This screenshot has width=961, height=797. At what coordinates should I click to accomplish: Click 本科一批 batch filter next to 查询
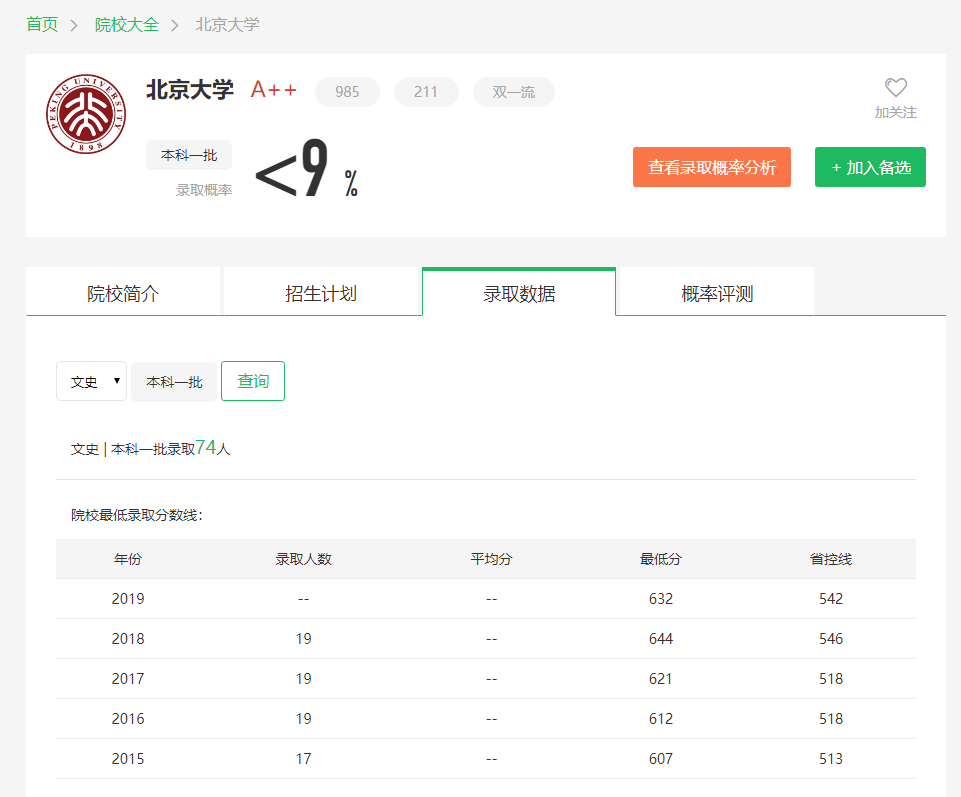(x=174, y=381)
